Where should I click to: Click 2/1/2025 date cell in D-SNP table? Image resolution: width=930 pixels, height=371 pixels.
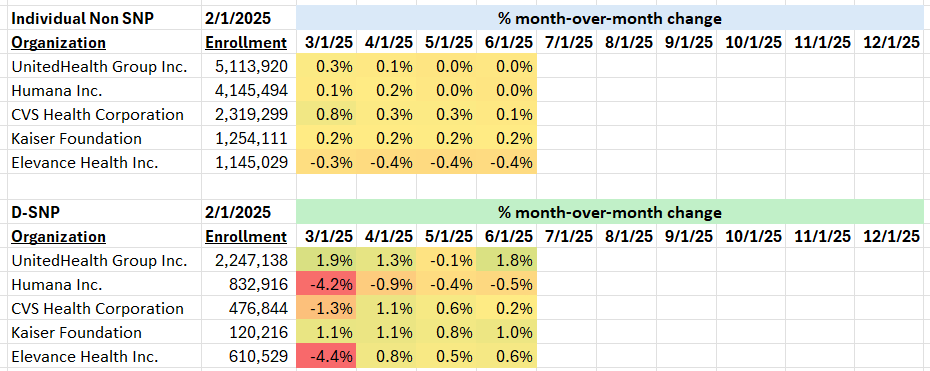[238, 212]
